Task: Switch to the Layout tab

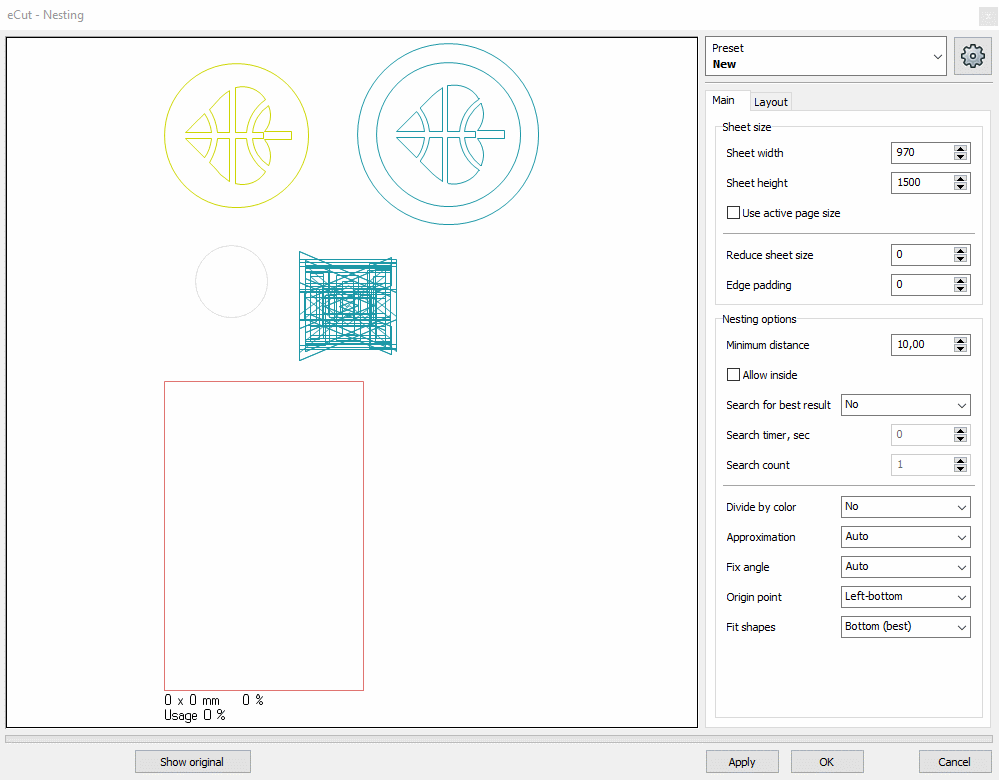Action: (x=770, y=102)
